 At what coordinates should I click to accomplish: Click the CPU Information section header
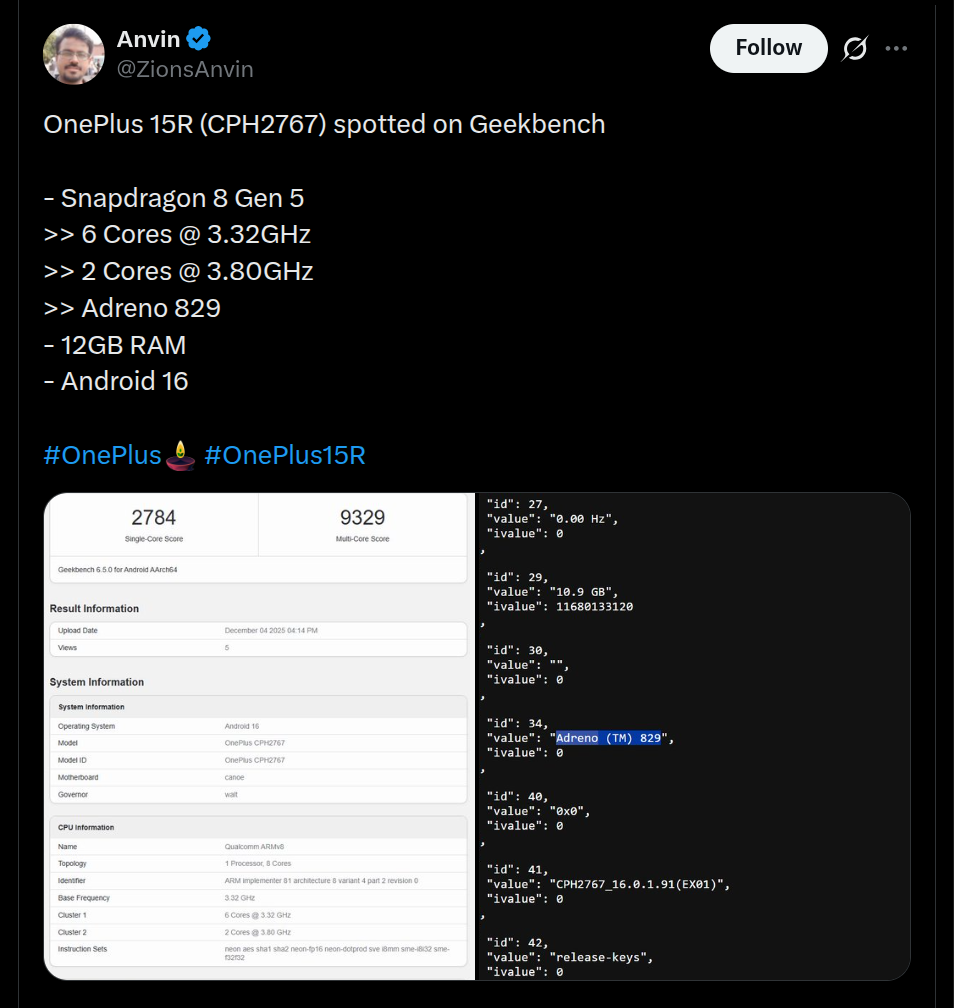[86, 827]
